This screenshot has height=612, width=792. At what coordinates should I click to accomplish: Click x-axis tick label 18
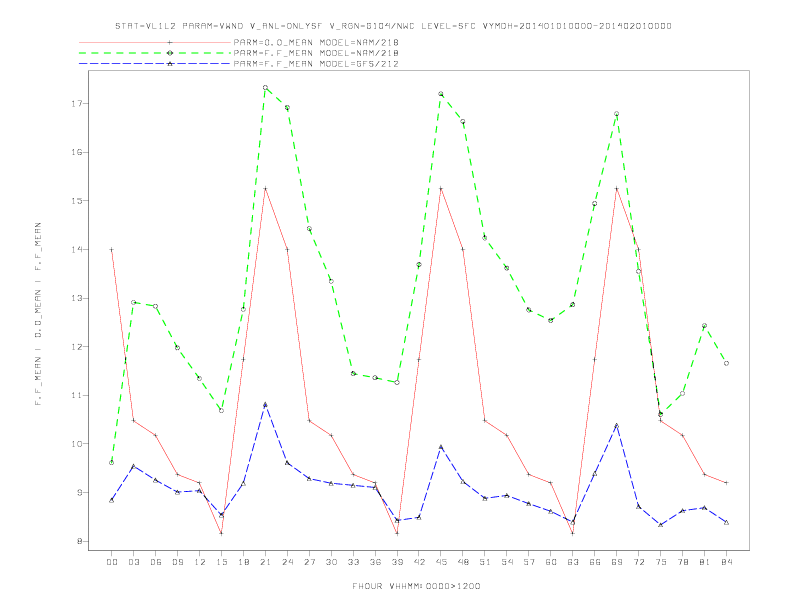(x=243, y=562)
